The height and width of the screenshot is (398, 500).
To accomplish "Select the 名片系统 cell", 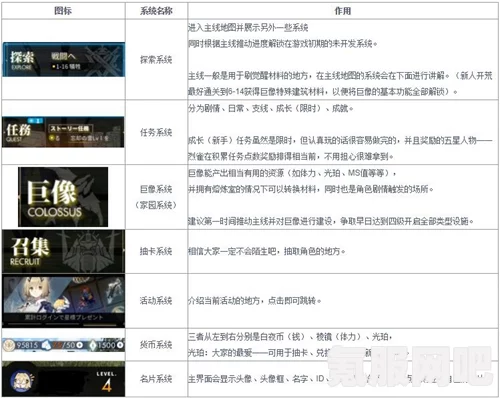I will click(156, 379).
